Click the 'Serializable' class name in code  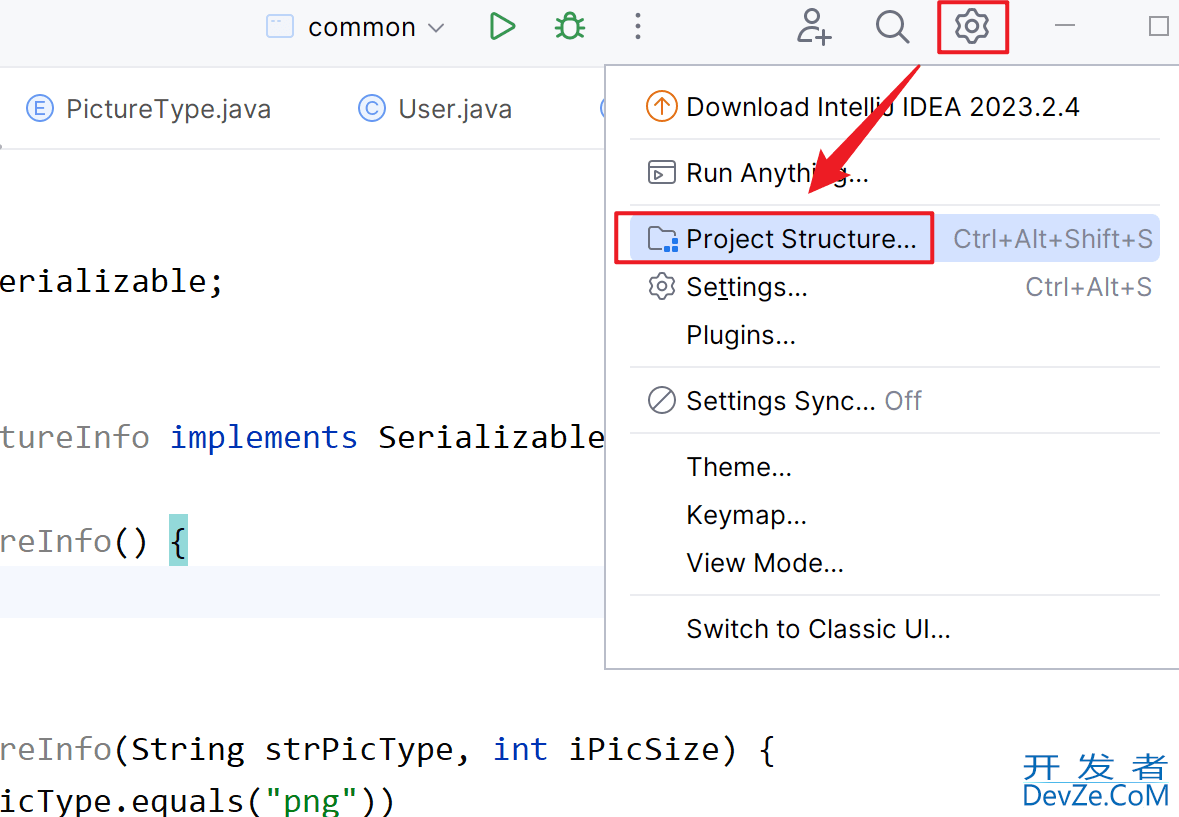coord(491,437)
